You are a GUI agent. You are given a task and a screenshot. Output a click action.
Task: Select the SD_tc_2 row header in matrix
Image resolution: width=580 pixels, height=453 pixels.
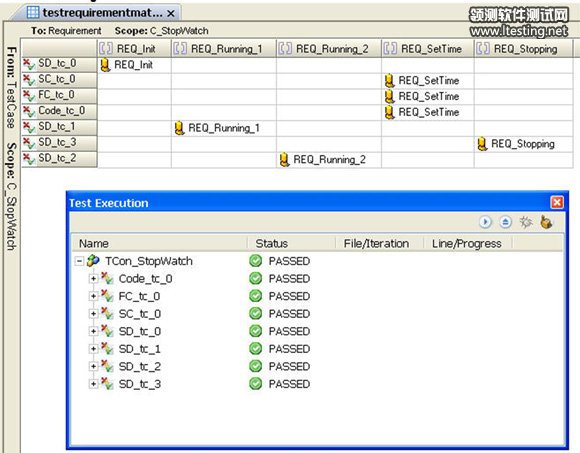(x=59, y=159)
